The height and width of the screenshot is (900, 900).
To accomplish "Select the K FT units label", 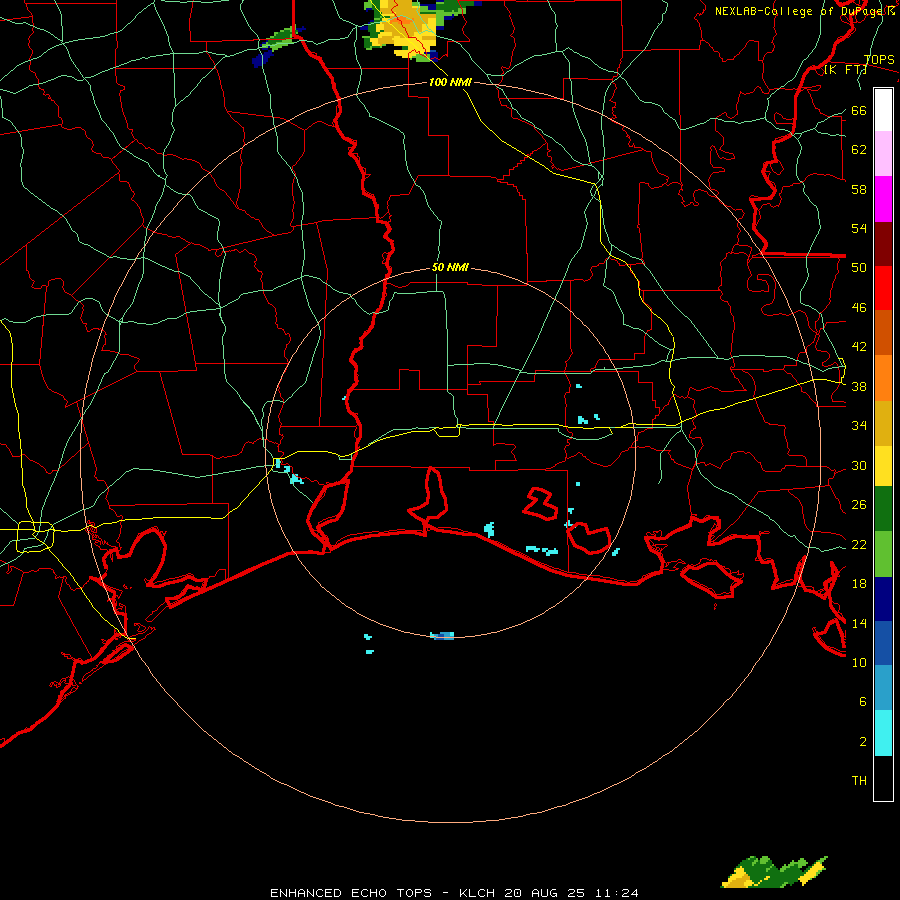I will click(x=845, y=70).
